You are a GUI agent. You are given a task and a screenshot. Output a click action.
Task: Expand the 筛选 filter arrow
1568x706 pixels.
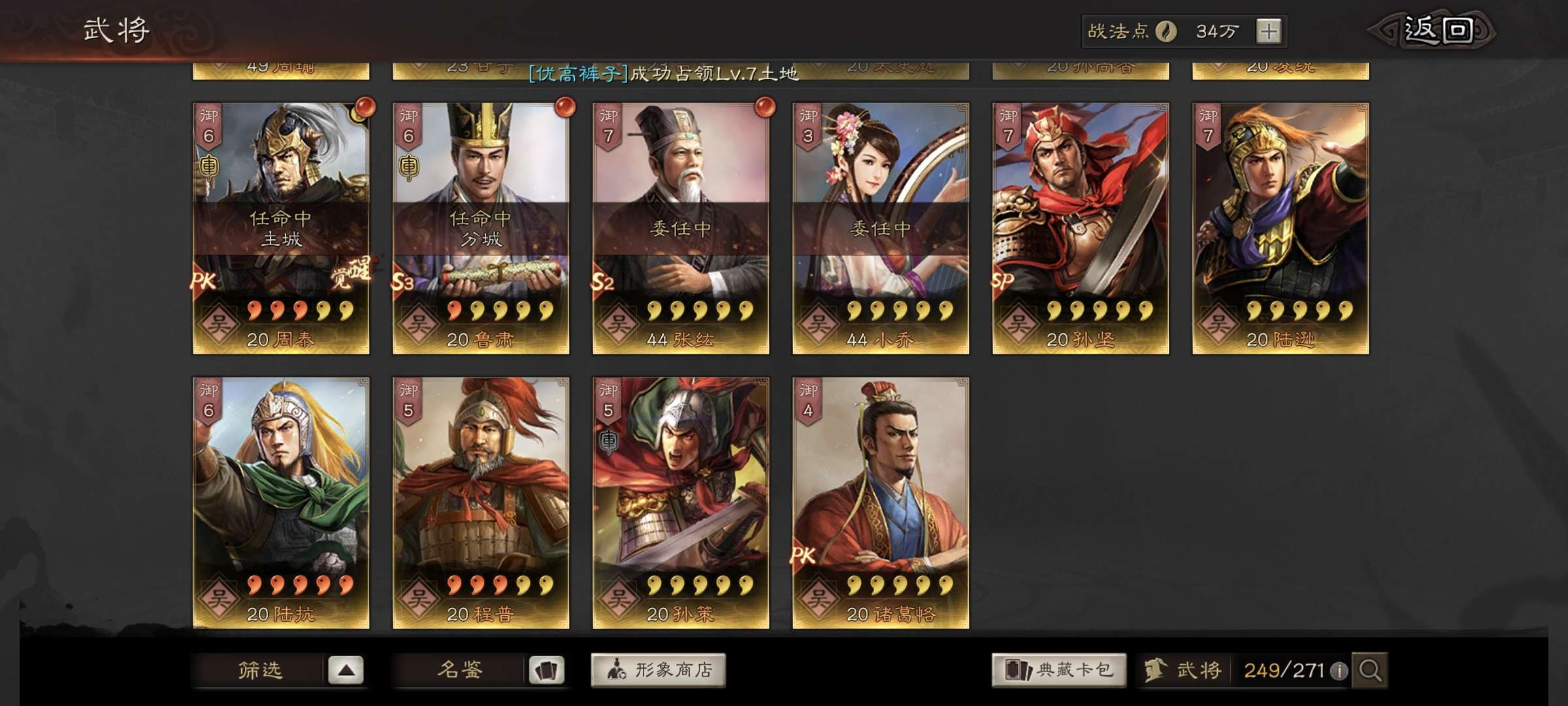pyautogui.click(x=346, y=670)
